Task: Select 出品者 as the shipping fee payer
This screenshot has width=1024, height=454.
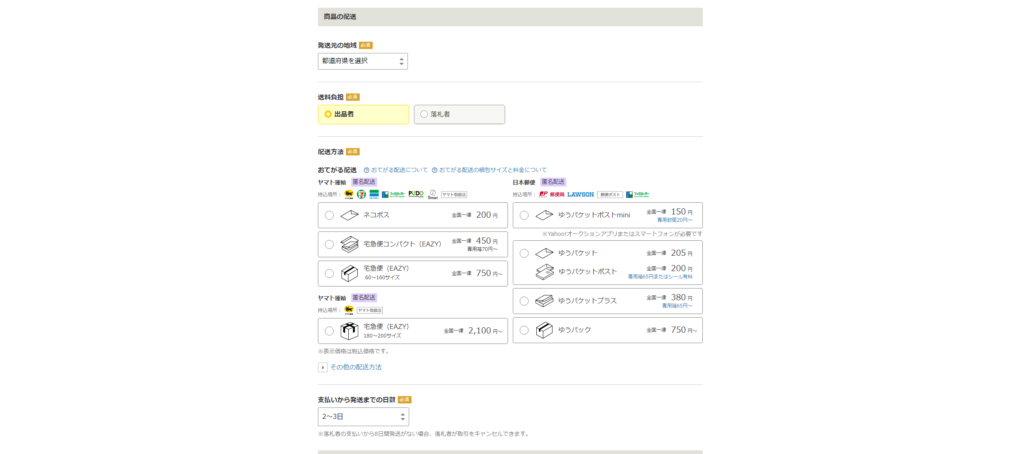Action: pos(363,114)
